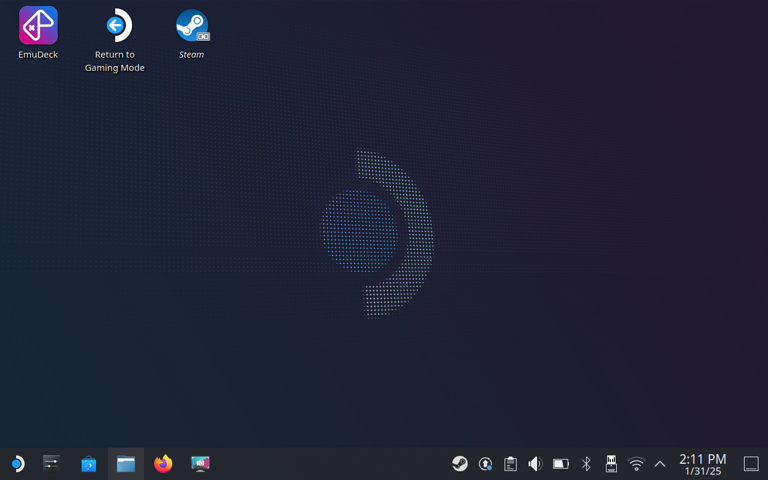Open the EmuDeck desktop shortcut
Viewport: 768px width, 480px height.
pyautogui.click(x=38, y=26)
